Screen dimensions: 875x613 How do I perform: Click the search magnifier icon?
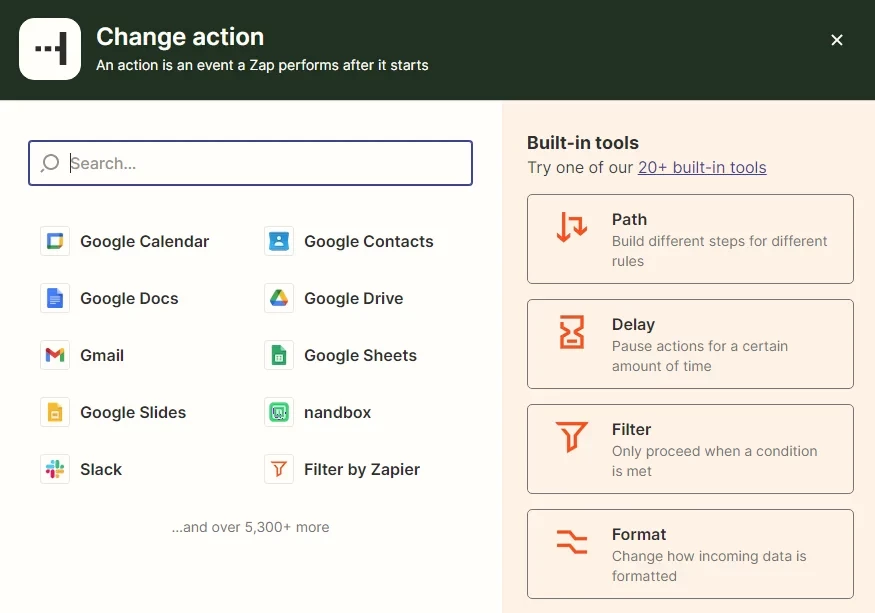(50, 163)
